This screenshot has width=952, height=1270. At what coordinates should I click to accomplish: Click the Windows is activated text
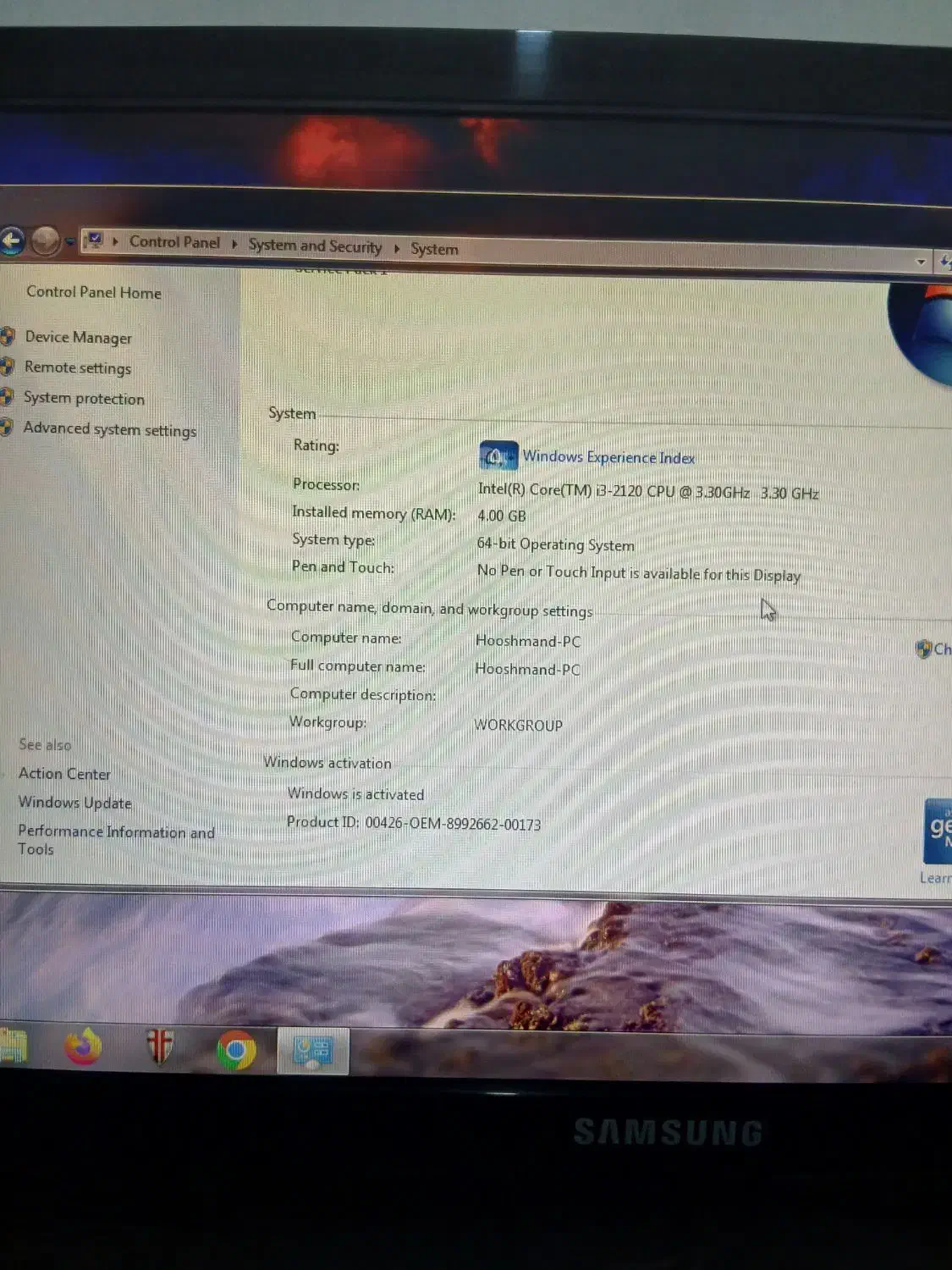(x=355, y=794)
